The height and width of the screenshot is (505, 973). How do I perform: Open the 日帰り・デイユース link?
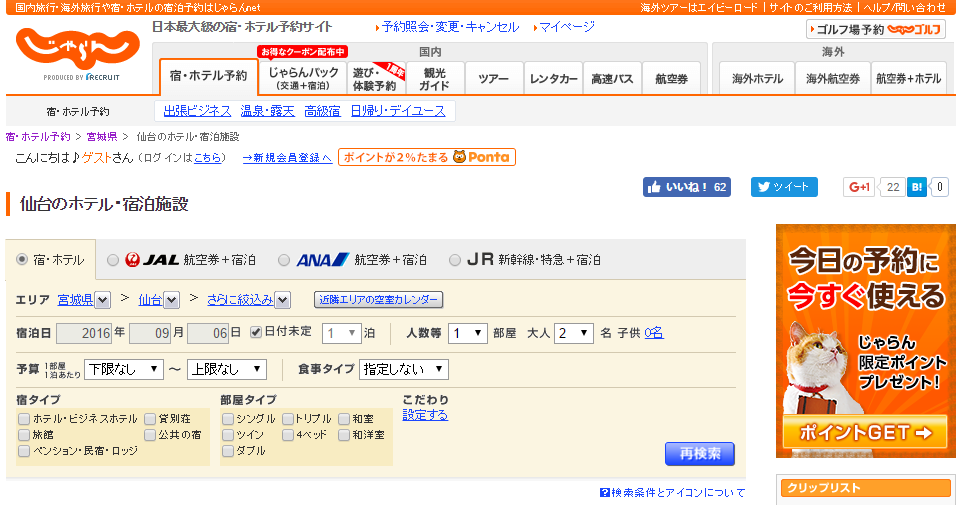(398, 110)
